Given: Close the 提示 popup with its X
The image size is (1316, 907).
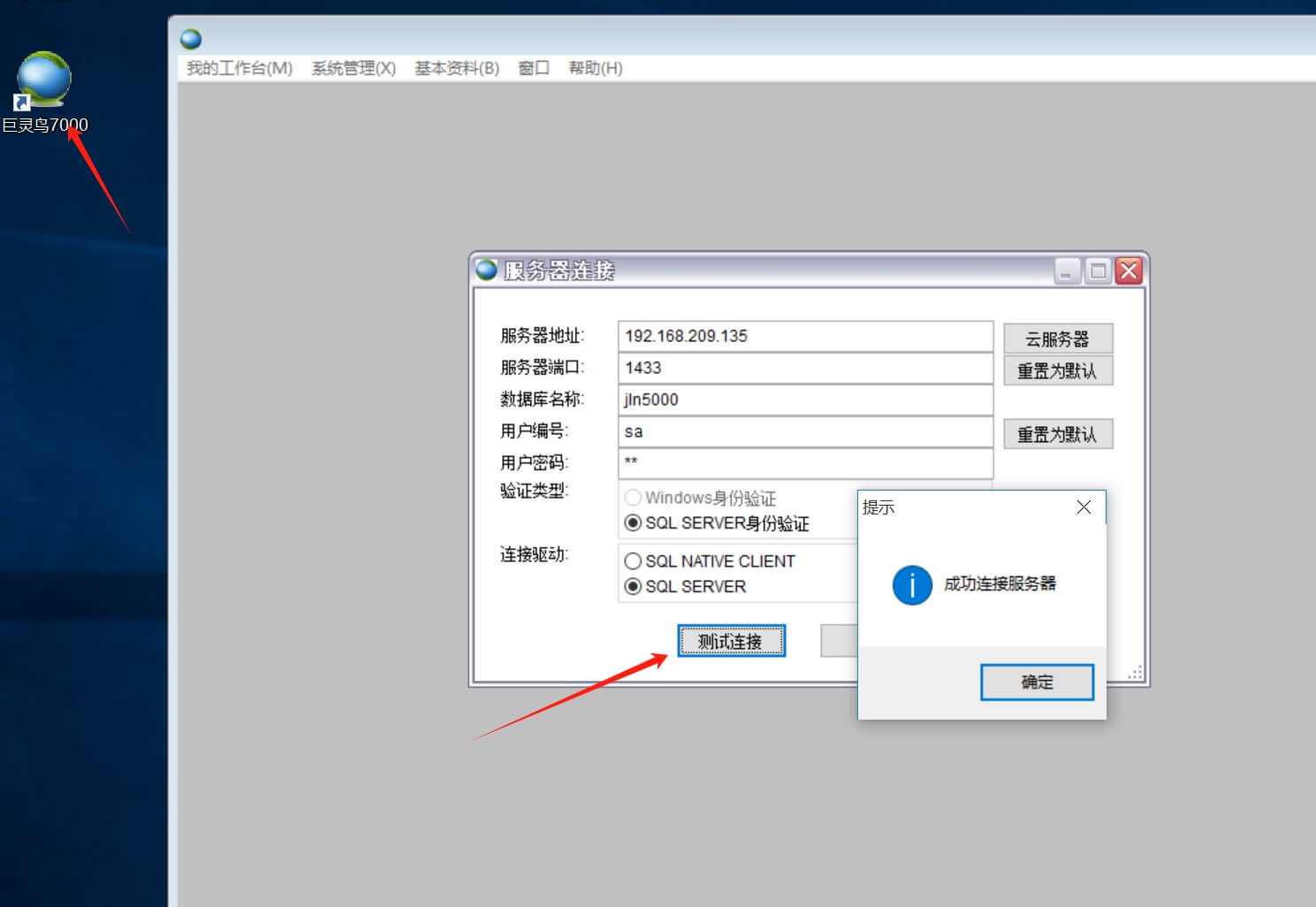Looking at the screenshot, I should [1084, 507].
